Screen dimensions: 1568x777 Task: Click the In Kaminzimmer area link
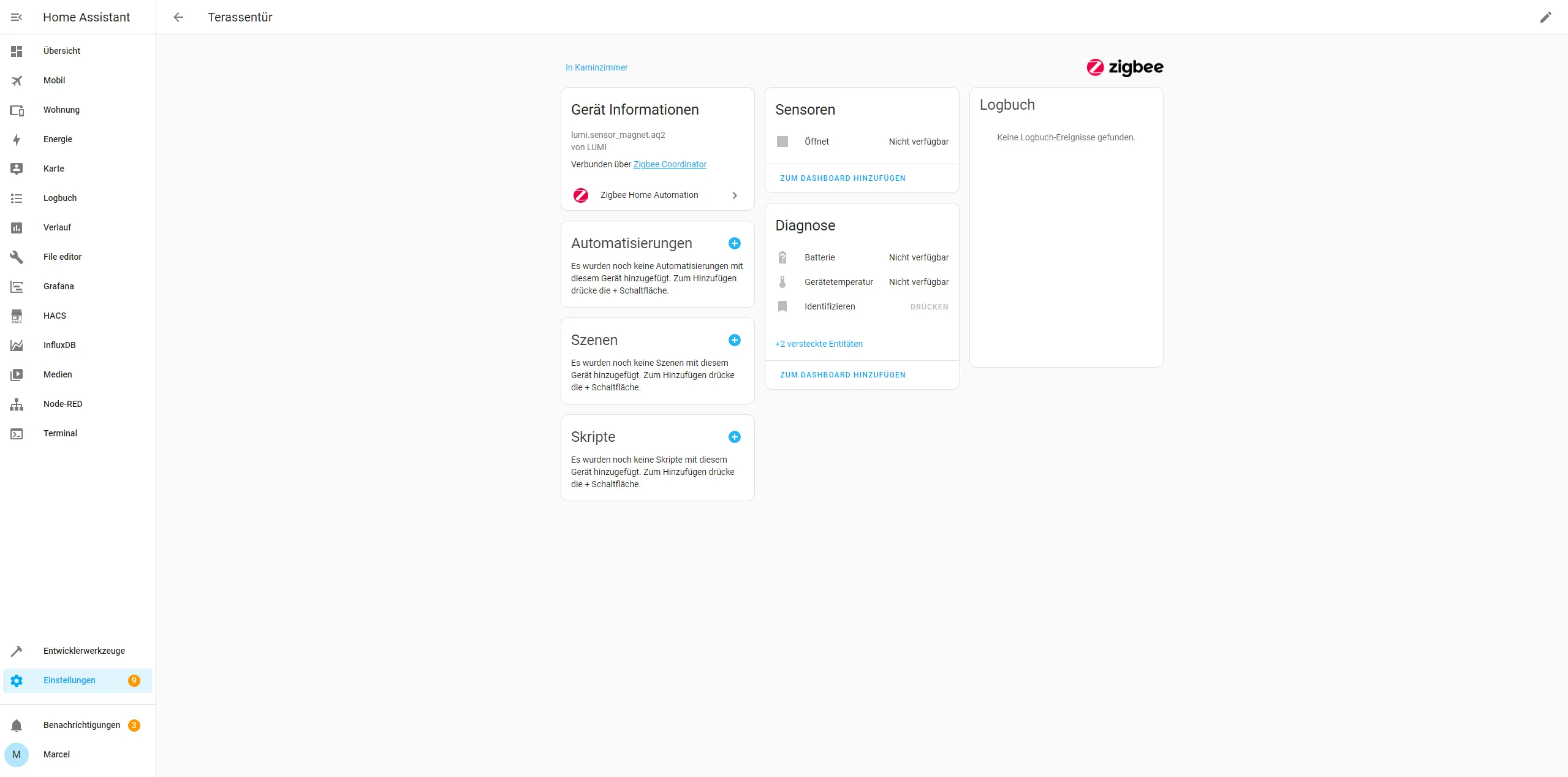pyautogui.click(x=596, y=67)
